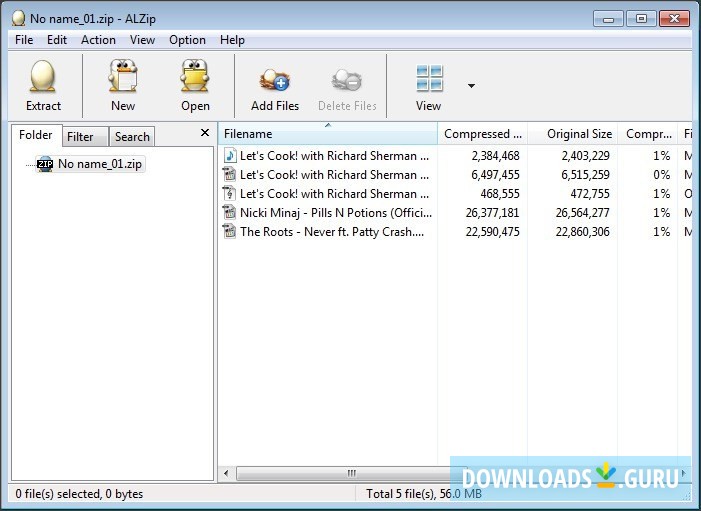Sort by Original Size column header
This screenshot has width=701, height=511.
[x=573, y=134]
